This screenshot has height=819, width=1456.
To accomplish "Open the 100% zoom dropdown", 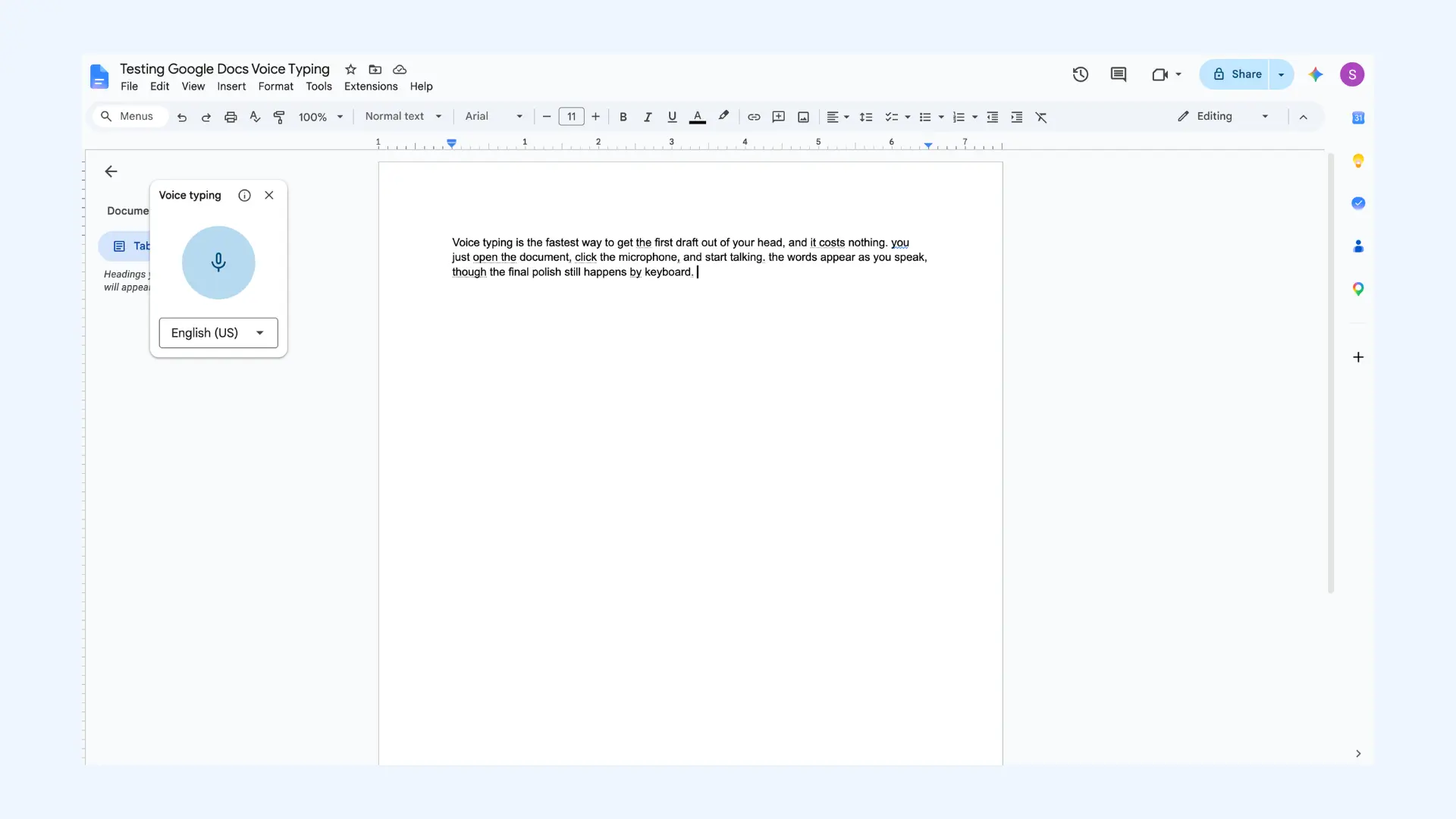I will coord(320,117).
